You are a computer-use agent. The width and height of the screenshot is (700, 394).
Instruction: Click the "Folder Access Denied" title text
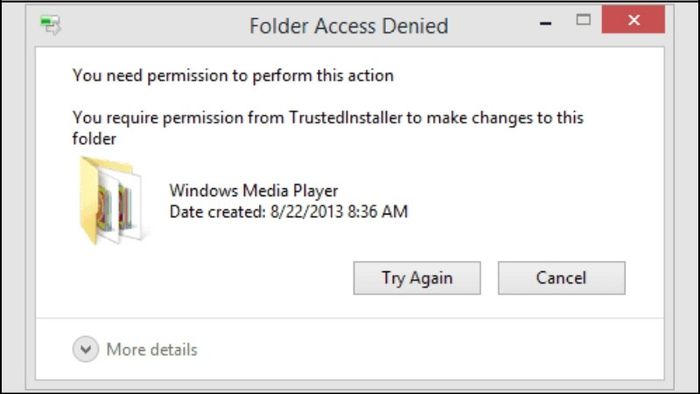(x=349, y=26)
